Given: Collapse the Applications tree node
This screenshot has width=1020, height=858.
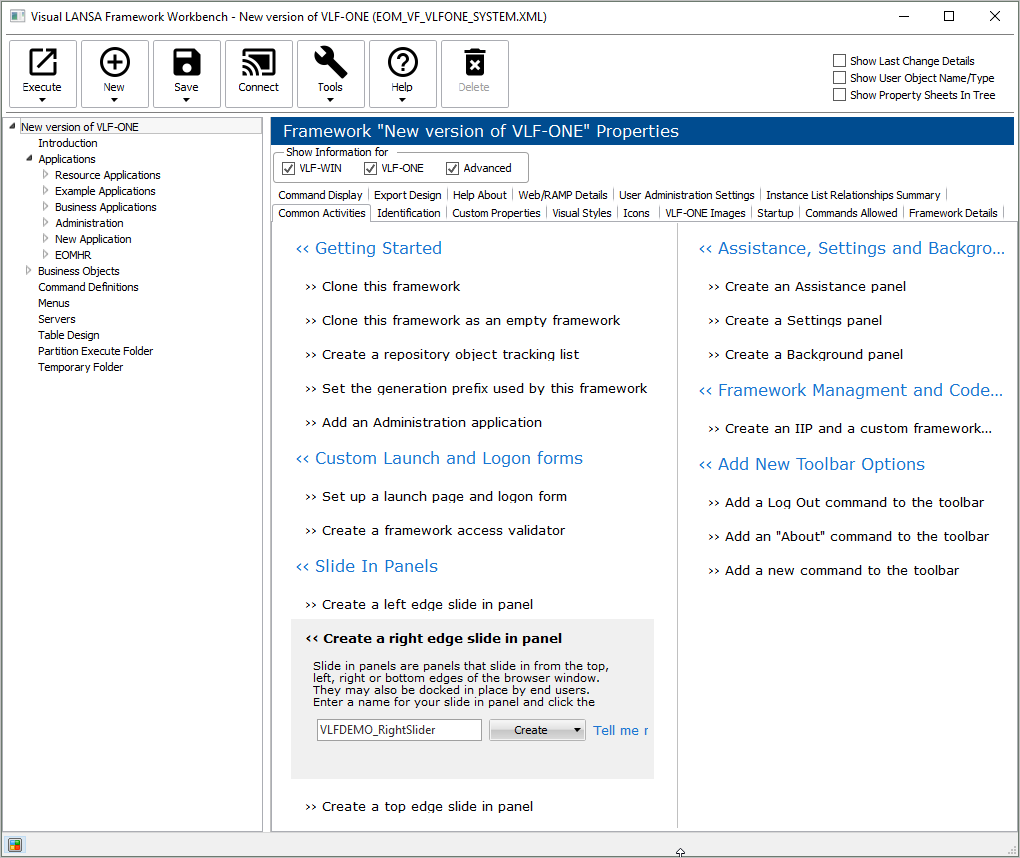Looking at the screenshot, I should (x=29, y=158).
